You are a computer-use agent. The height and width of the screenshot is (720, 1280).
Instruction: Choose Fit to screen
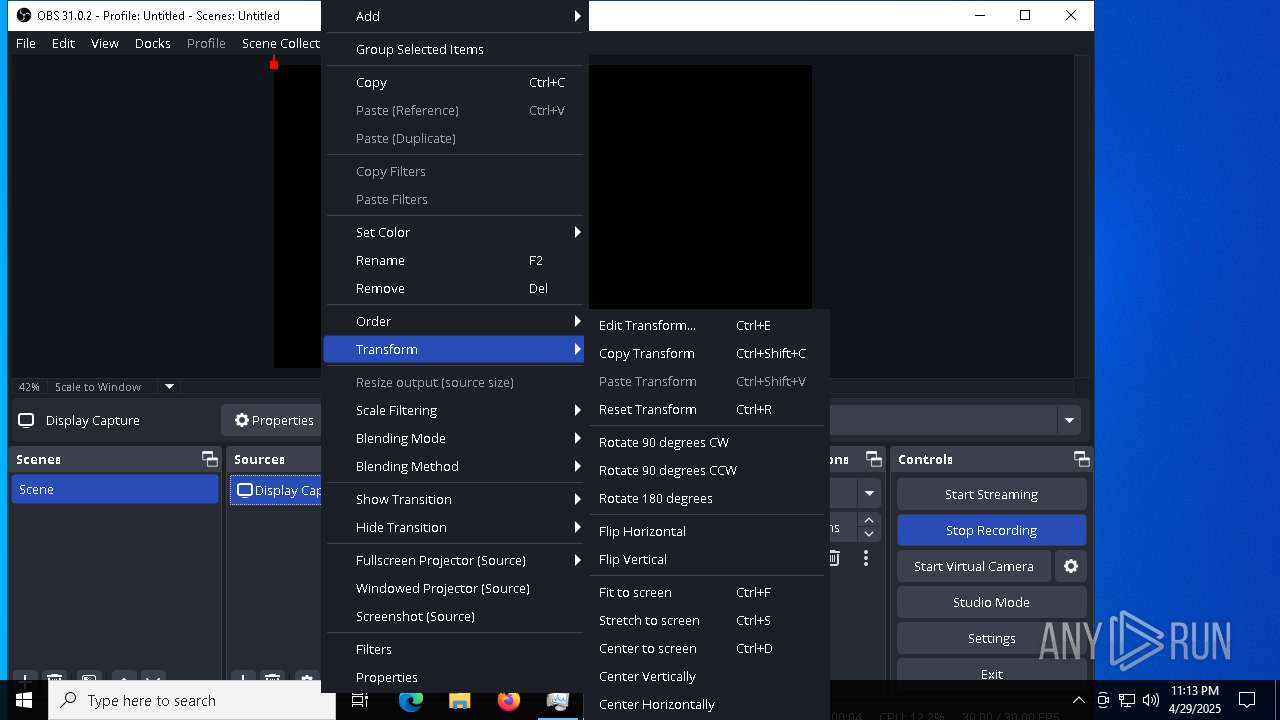[709, 592]
